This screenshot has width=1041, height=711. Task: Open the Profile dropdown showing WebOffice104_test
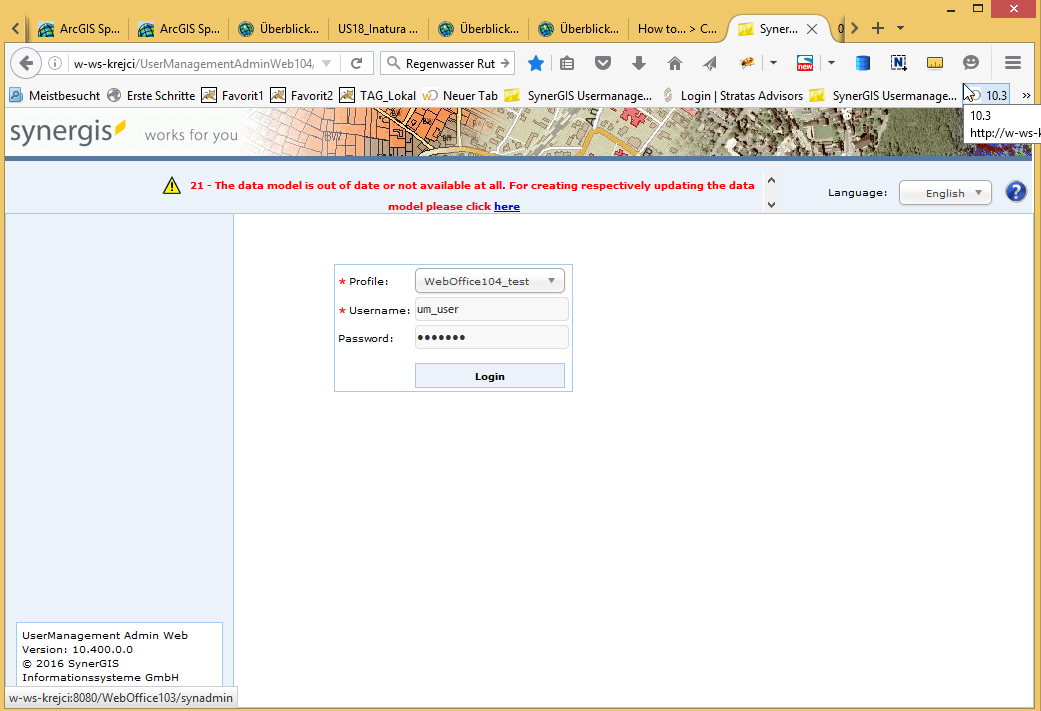click(489, 281)
